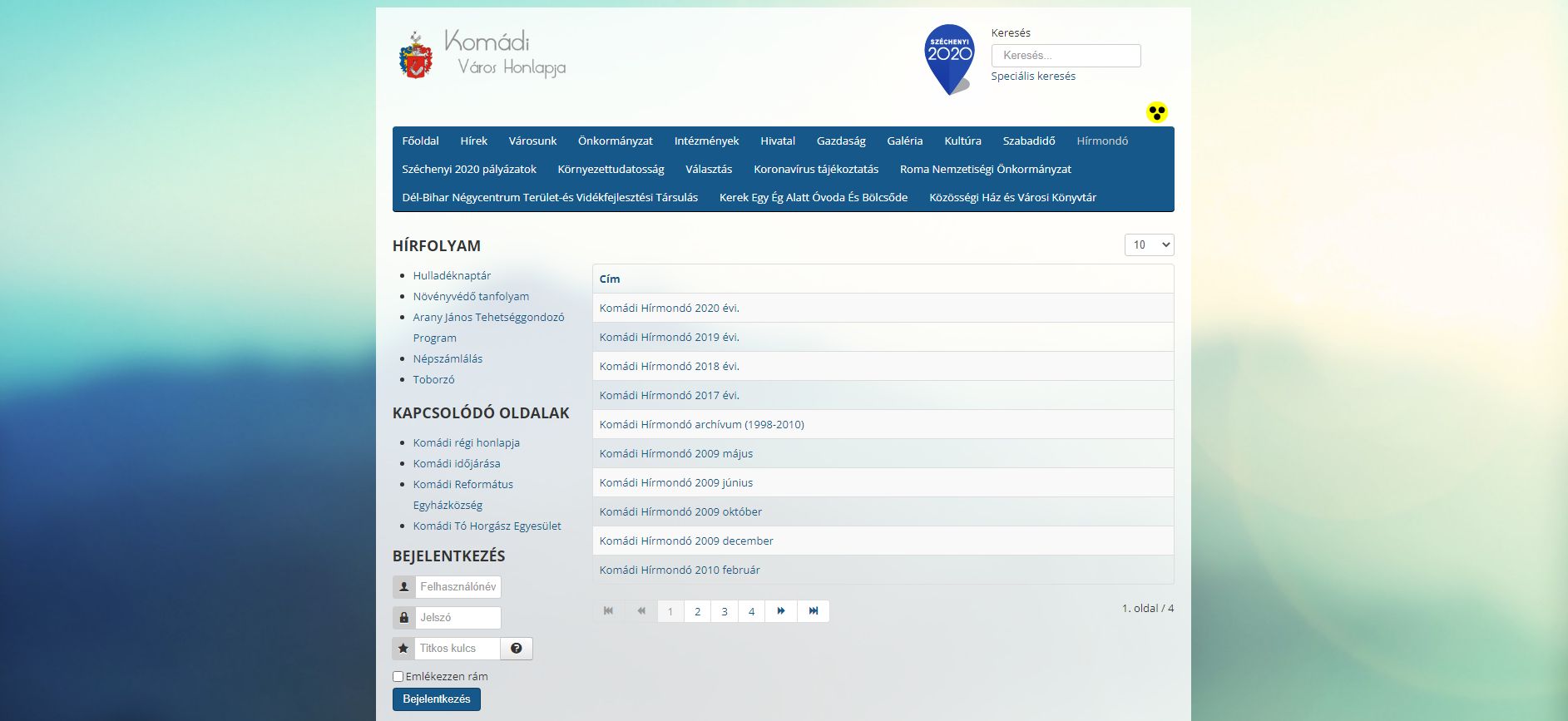This screenshot has width=1568, height=721.
Task: Open Kerek Egy Ég Alatt Óvoda menu item
Action: [x=814, y=198]
